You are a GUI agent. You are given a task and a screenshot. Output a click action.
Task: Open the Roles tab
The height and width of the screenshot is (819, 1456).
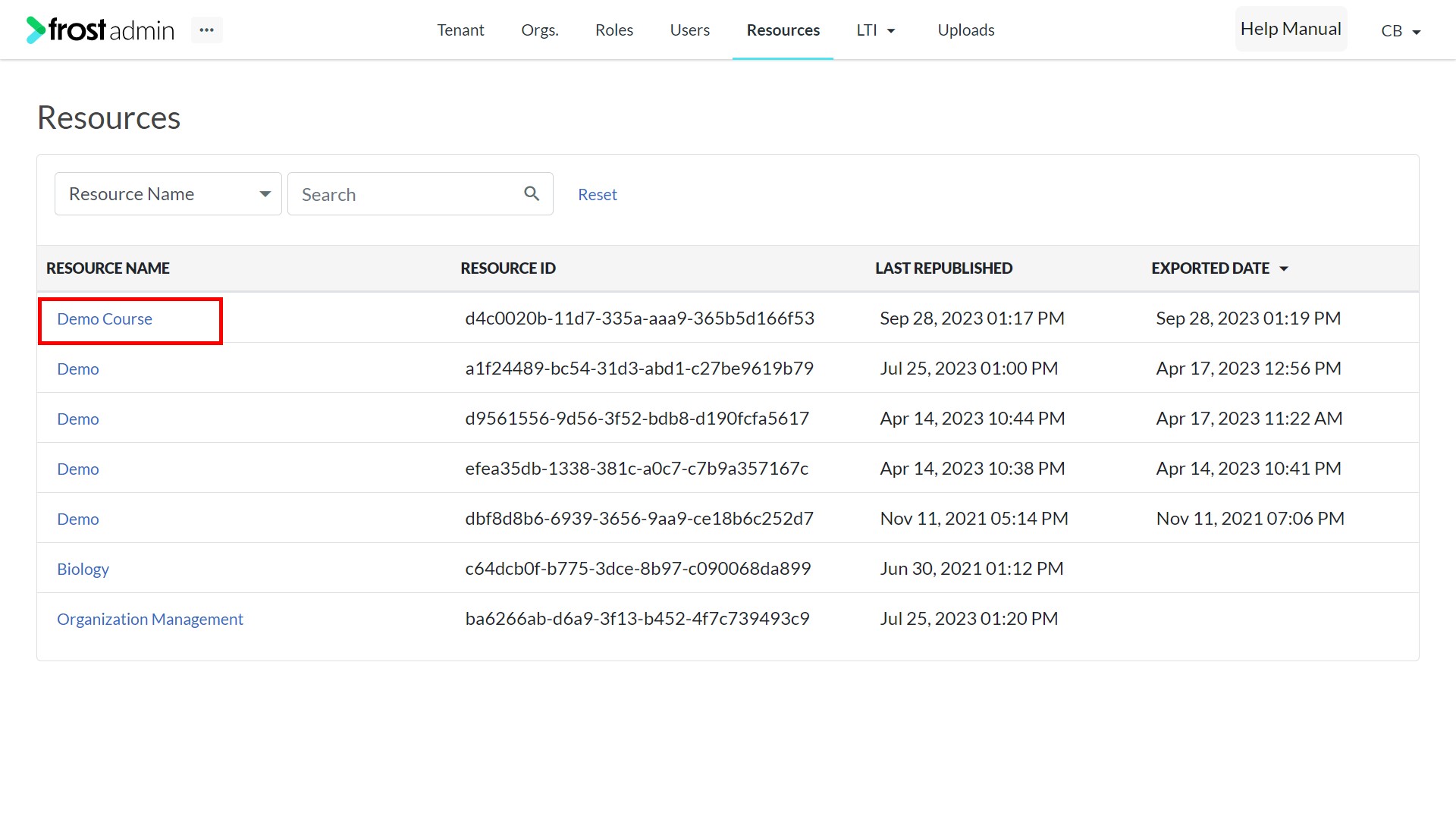[x=613, y=30]
